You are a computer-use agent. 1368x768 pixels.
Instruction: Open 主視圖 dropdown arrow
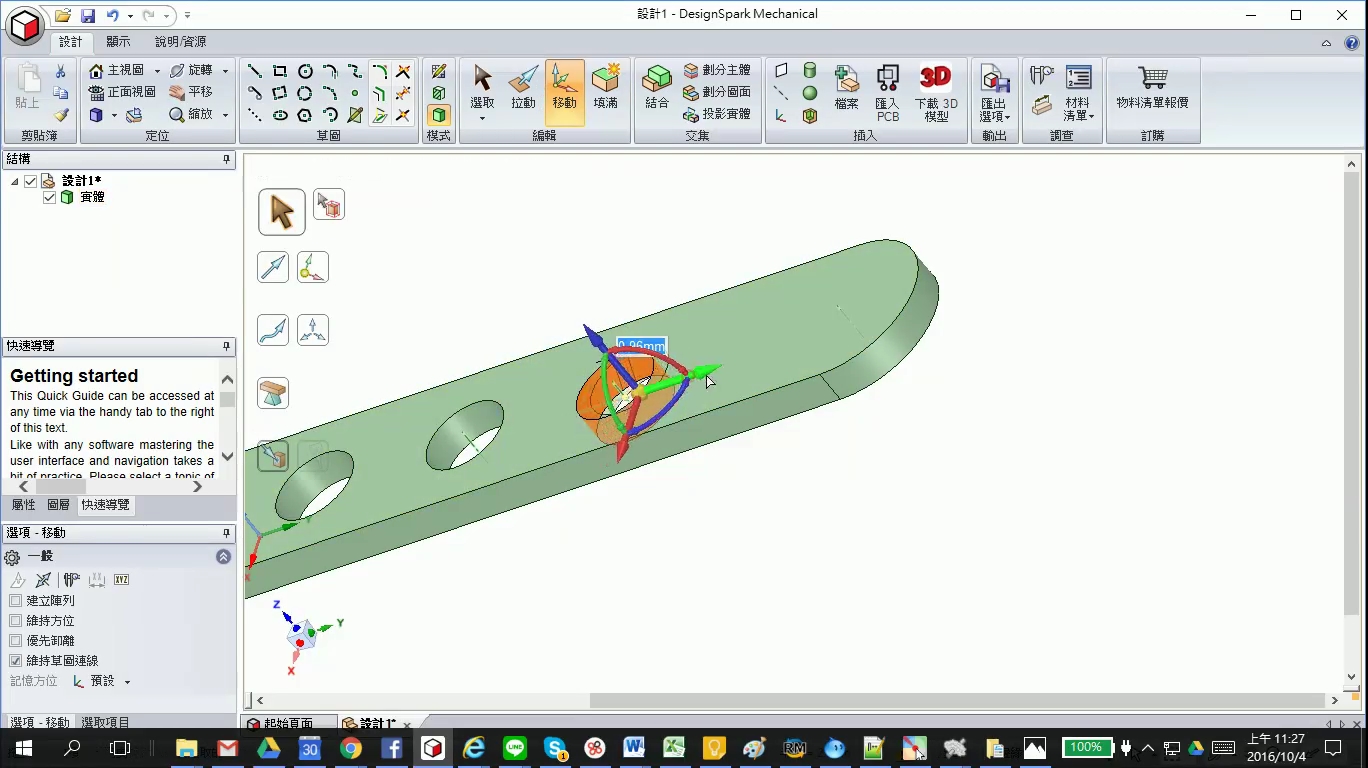(x=157, y=71)
